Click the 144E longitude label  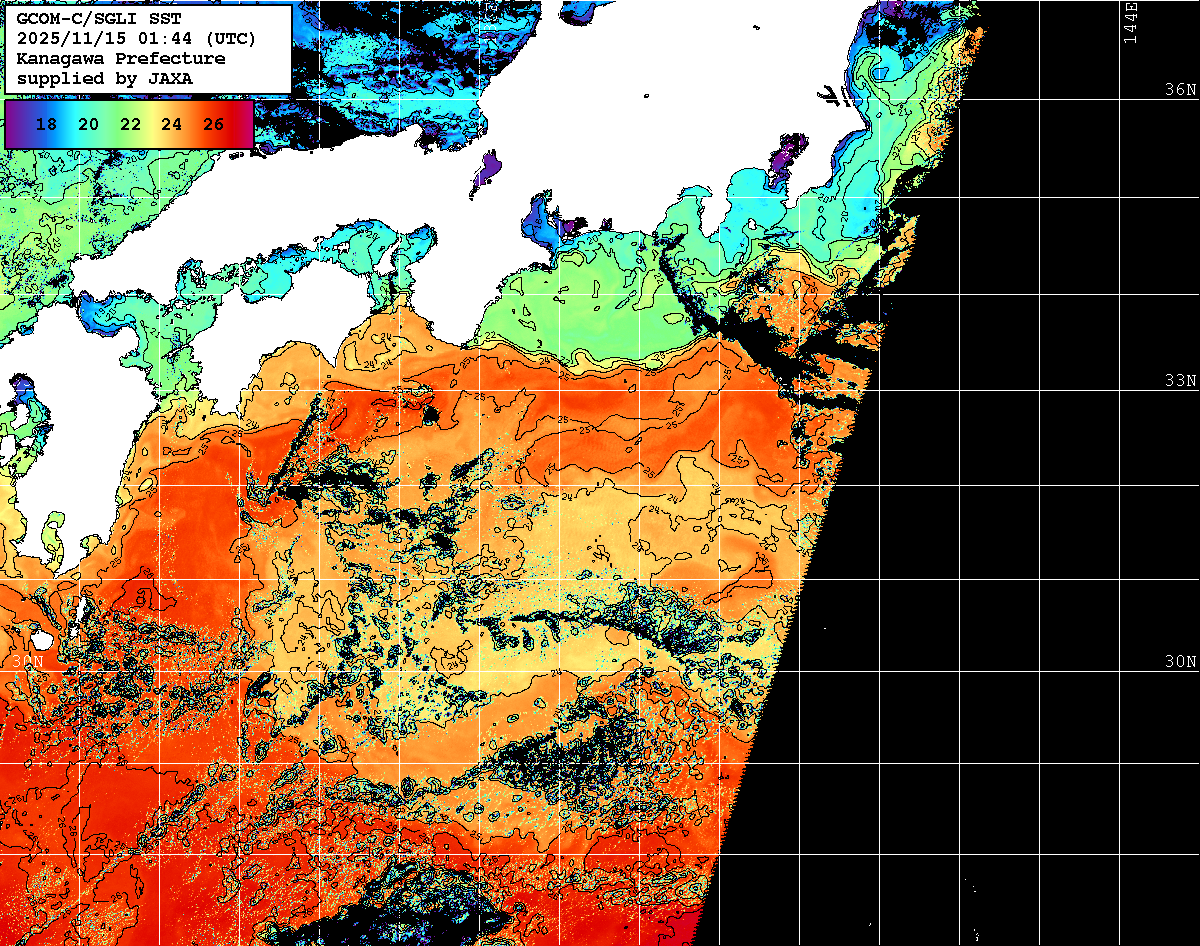[1130, 22]
